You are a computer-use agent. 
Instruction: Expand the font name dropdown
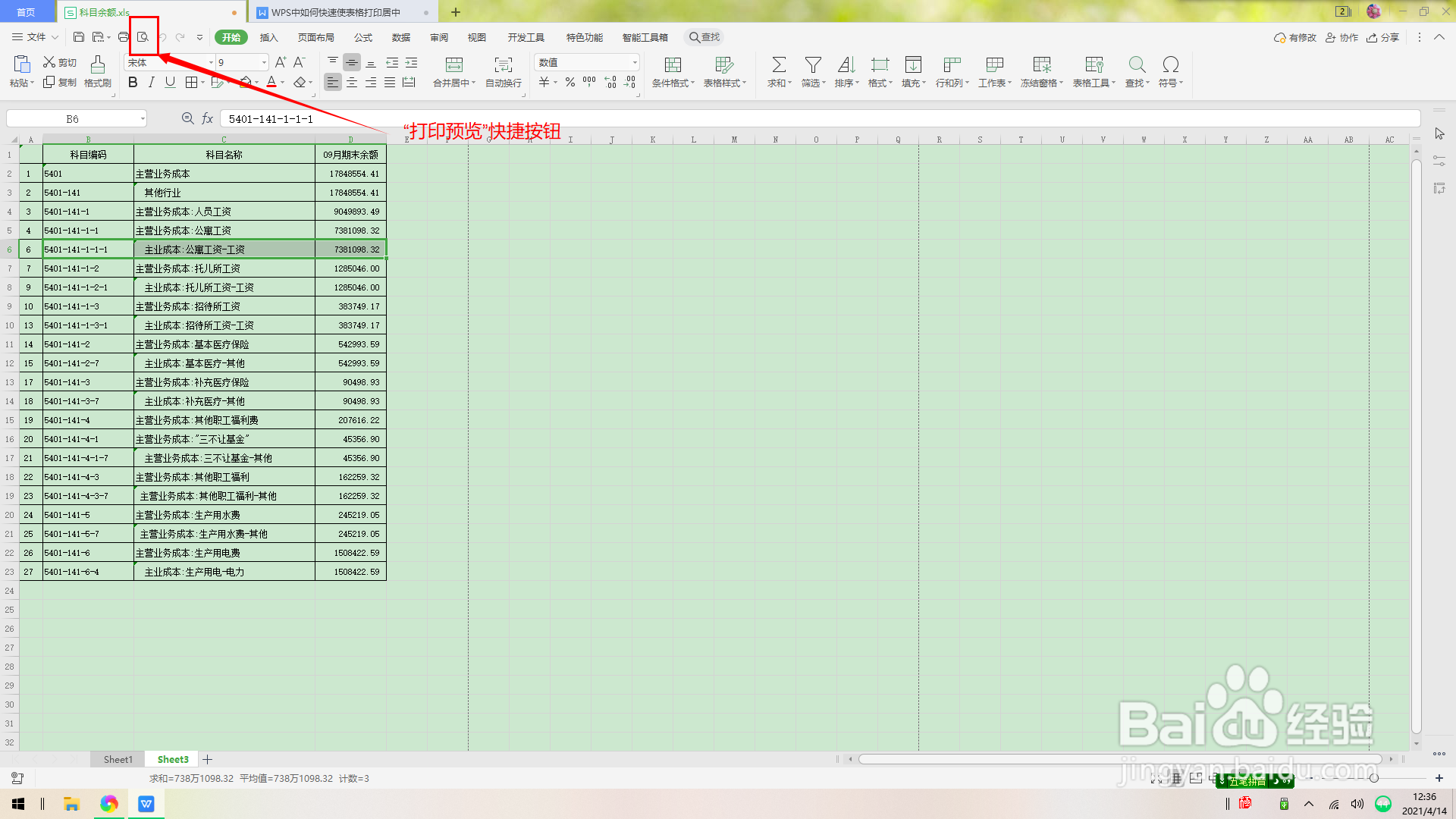[211, 63]
